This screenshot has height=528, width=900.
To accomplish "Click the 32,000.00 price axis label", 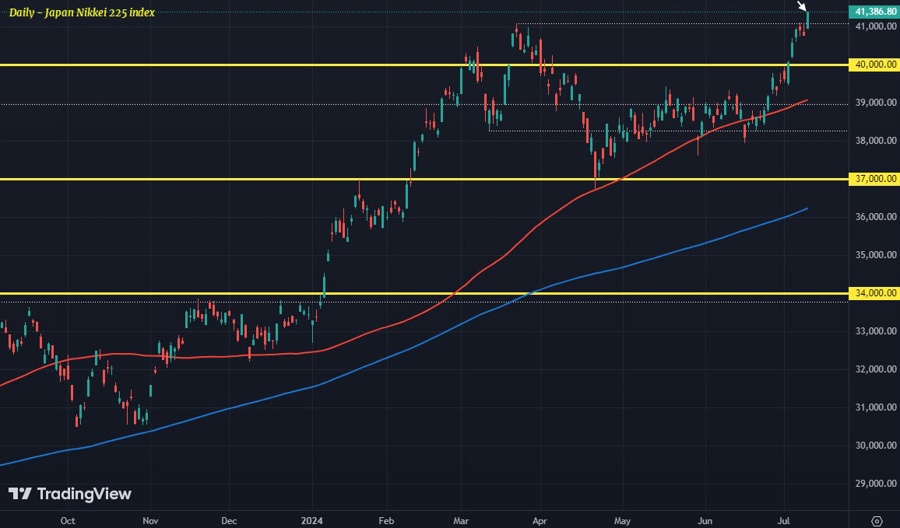I will 870,370.
